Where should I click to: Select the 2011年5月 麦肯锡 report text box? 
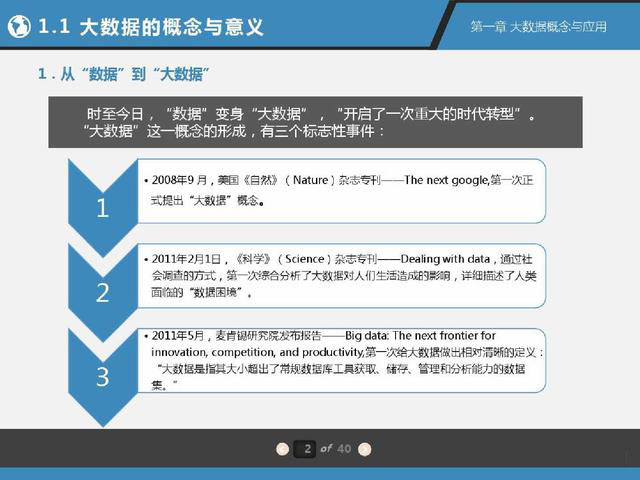coord(340,360)
